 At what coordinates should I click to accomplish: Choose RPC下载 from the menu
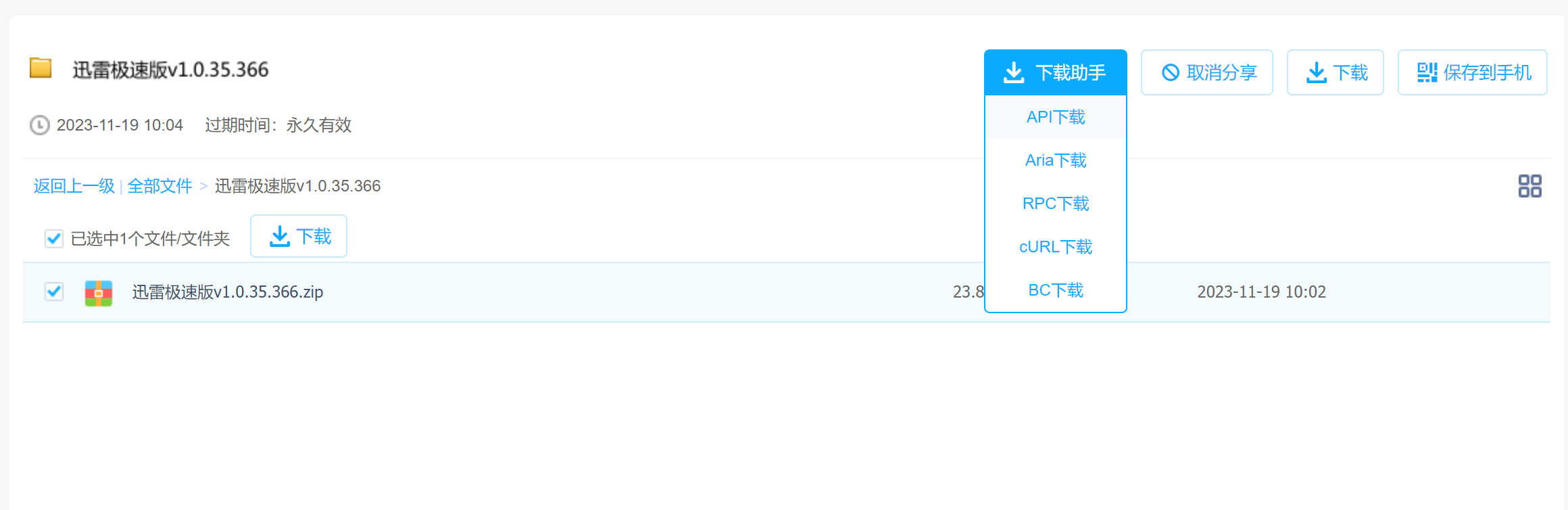point(1055,204)
